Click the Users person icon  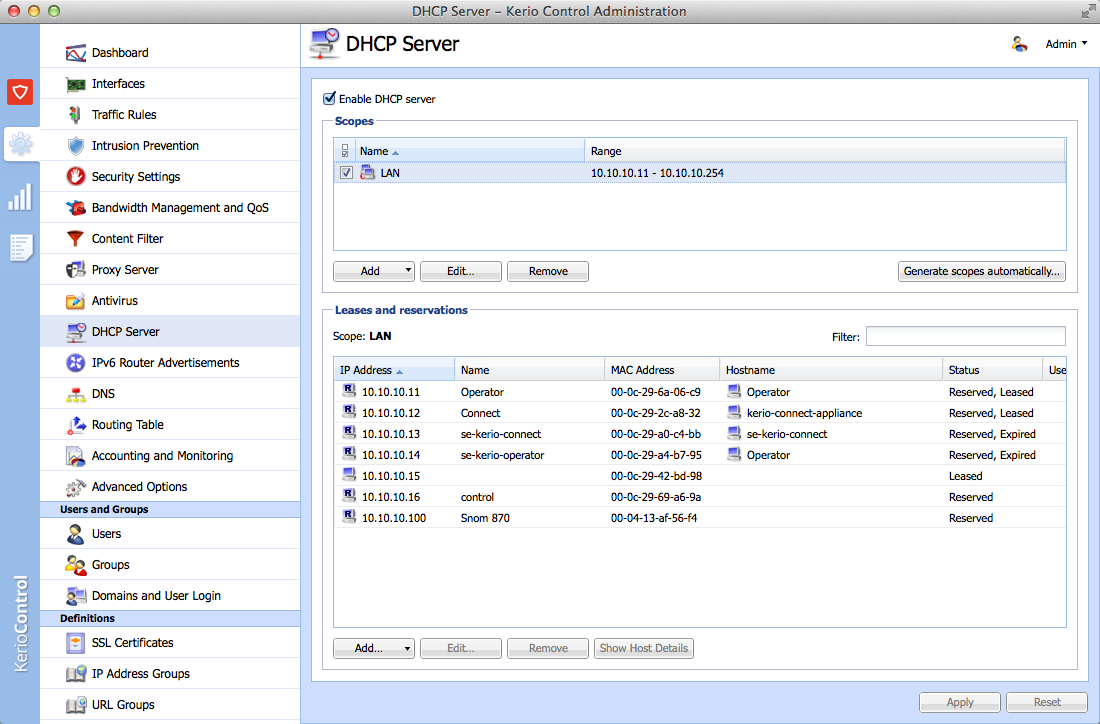[x=76, y=534]
